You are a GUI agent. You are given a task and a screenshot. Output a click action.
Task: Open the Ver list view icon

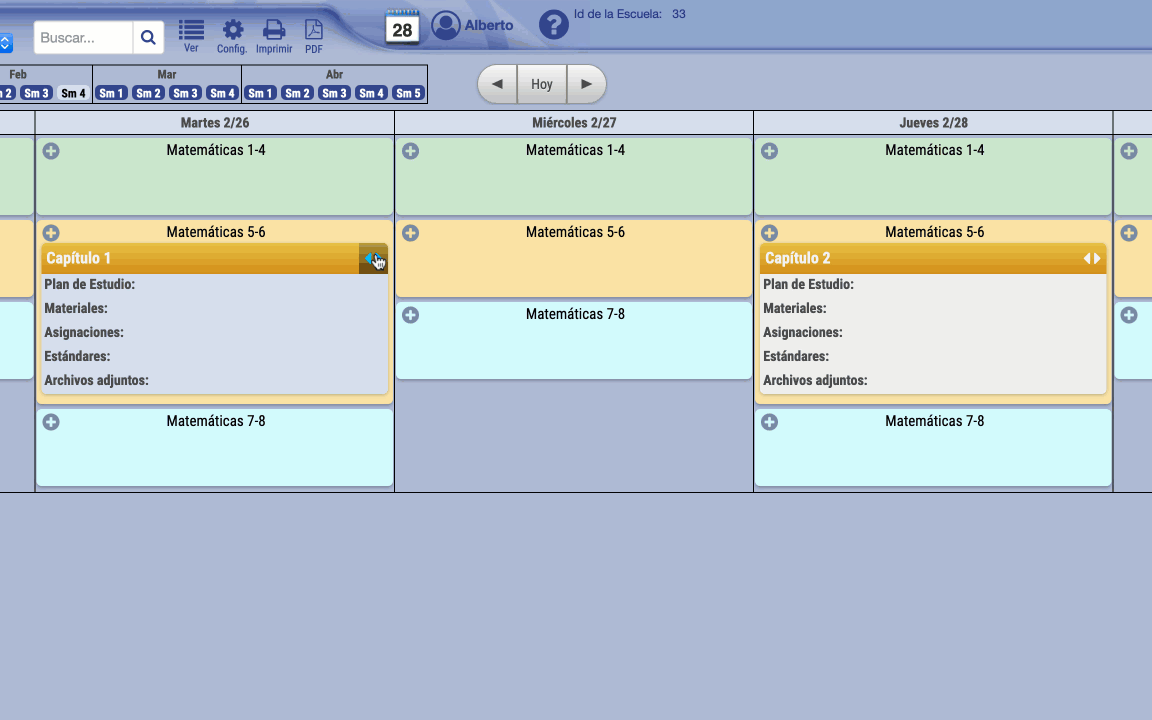point(191,34)
